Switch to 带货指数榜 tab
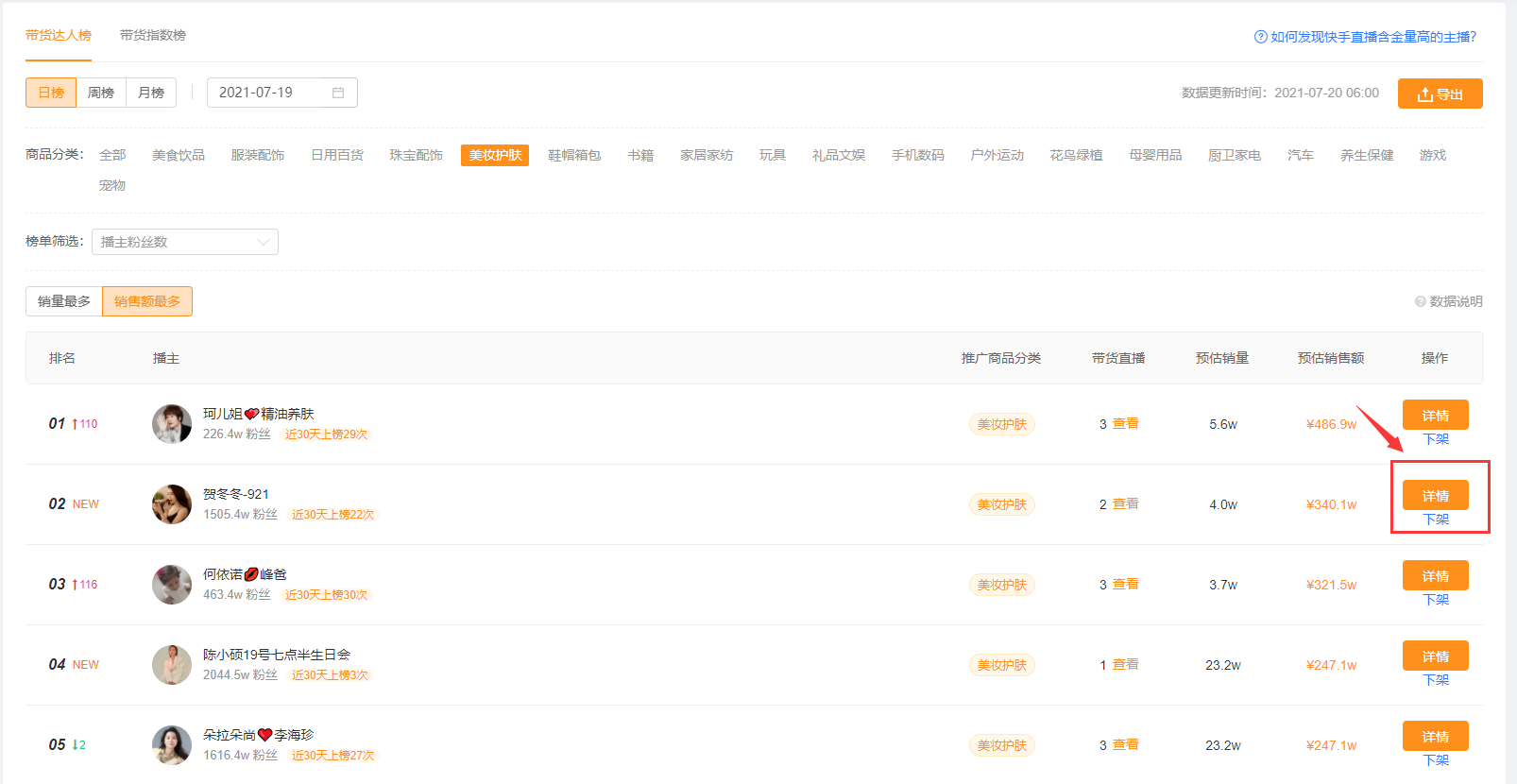This screenshot has height=784, width=1517. coord(153,35)
